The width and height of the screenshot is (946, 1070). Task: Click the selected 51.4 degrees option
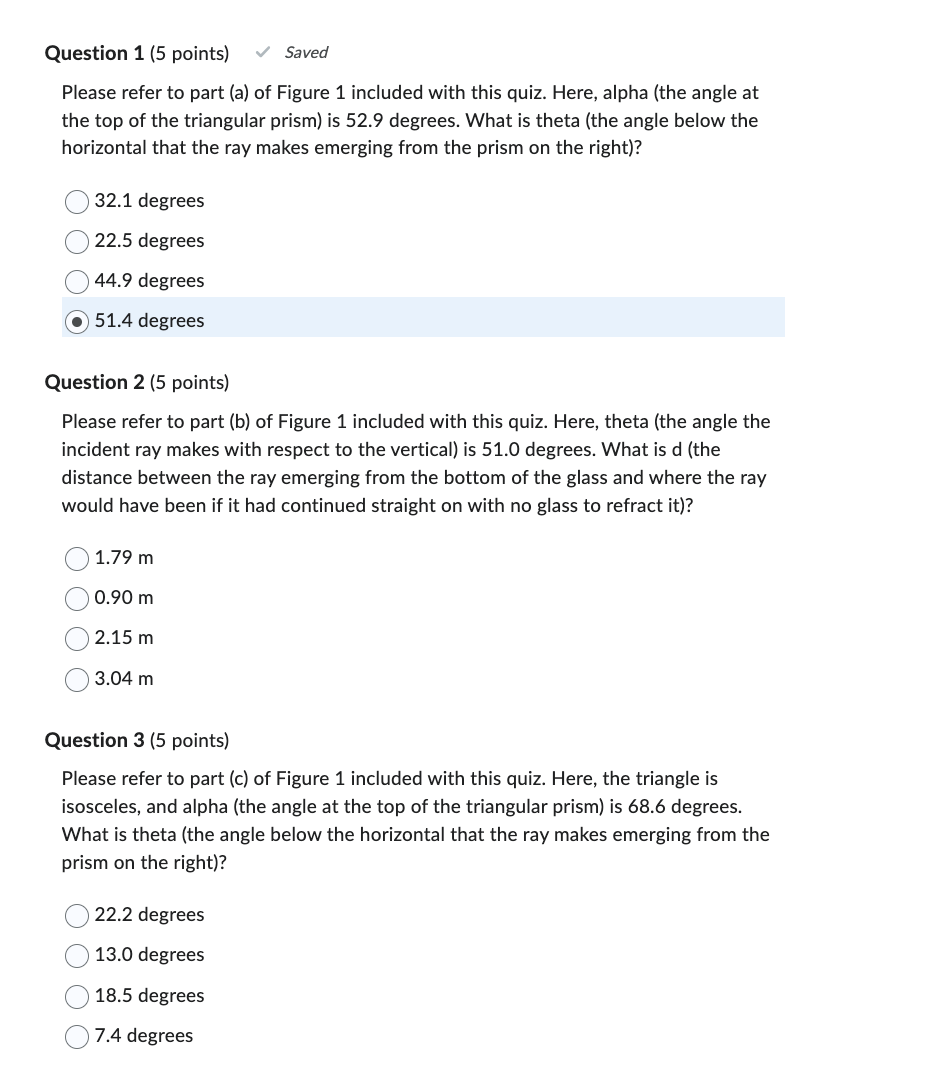click(76, 322)
